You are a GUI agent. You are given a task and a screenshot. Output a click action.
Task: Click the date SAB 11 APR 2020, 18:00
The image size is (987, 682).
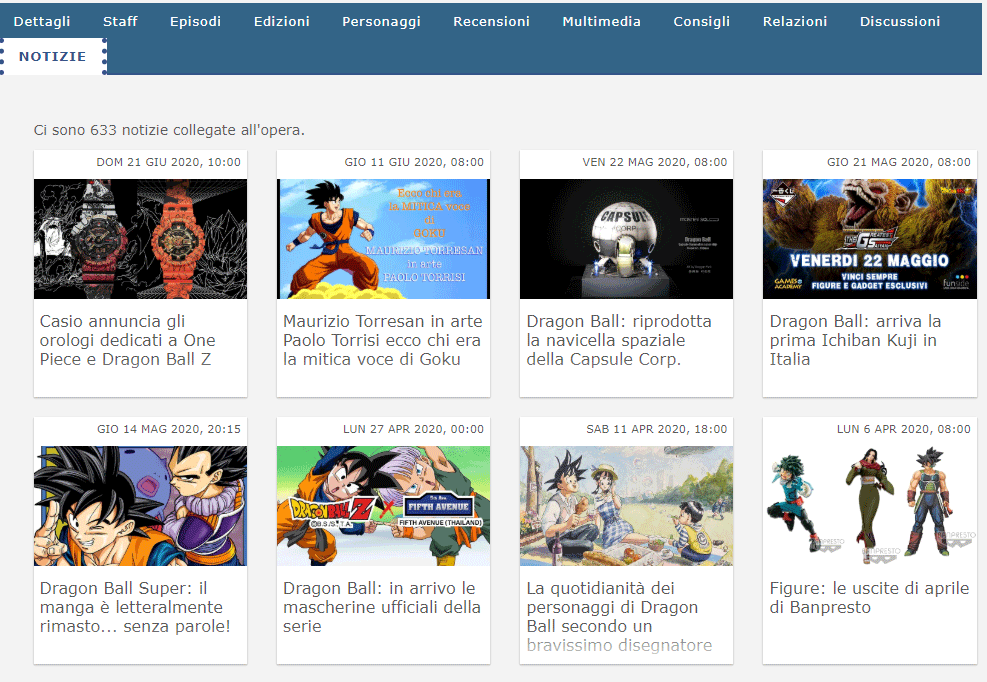pyautogui.click(x=657, y=429)
